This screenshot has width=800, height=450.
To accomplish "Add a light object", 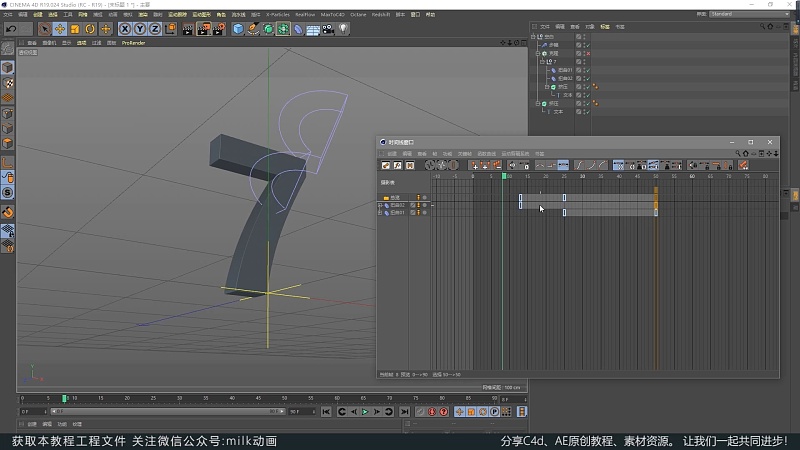I will point(343,29).
